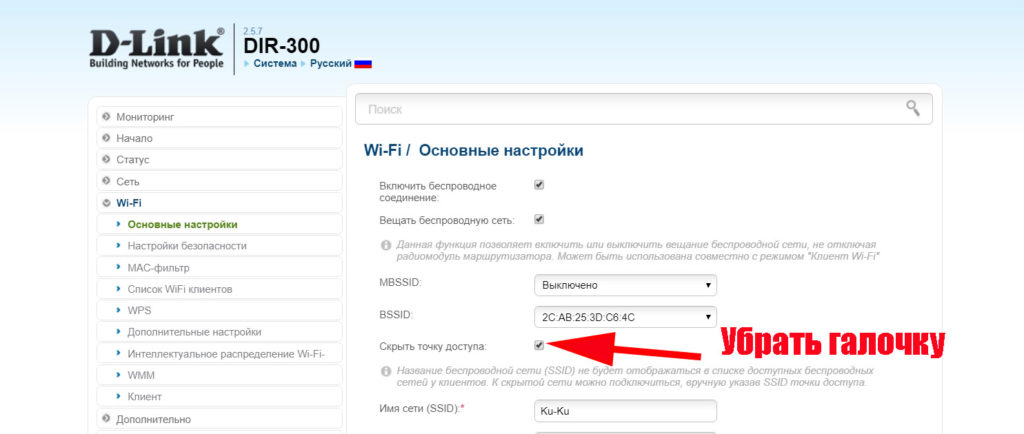The width and height of the screenshot is (1024, 434).
Task: Click the D-Link logo
Action: point(157,48)
